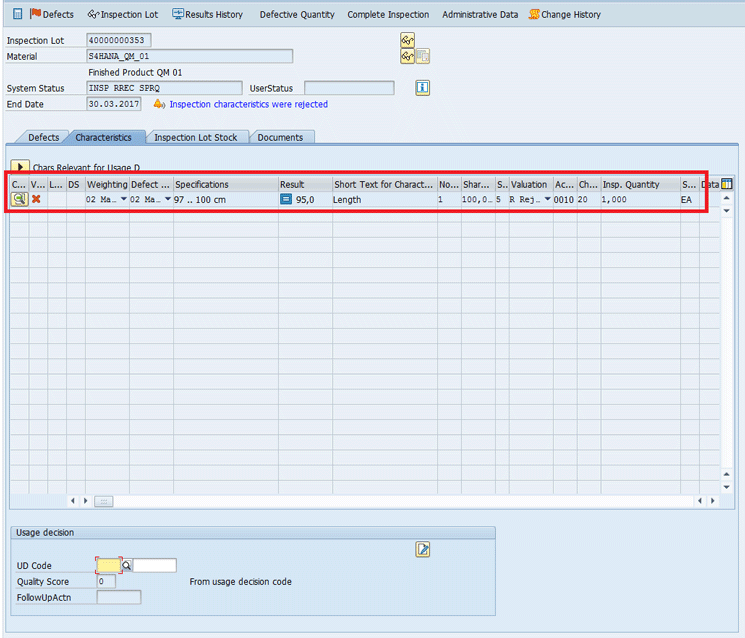Click the blue result icon next to 95,0
The height and width of the screenshot is (638, 745).
click(286, 200)
